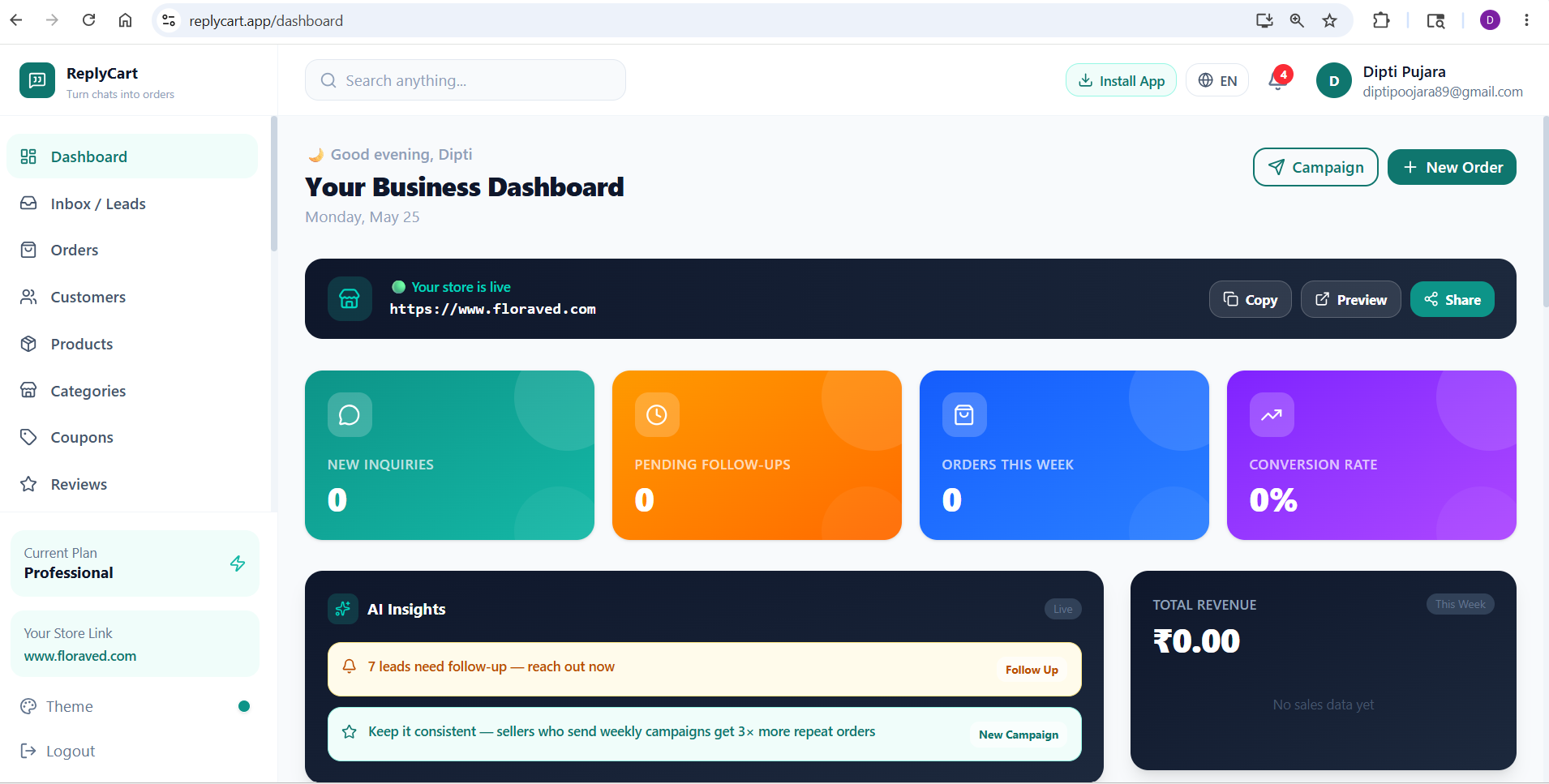Image resolution: width=1549 pixels, height=784 pixels.
Task: Open the Orders section
Action: tap(132, 250)
